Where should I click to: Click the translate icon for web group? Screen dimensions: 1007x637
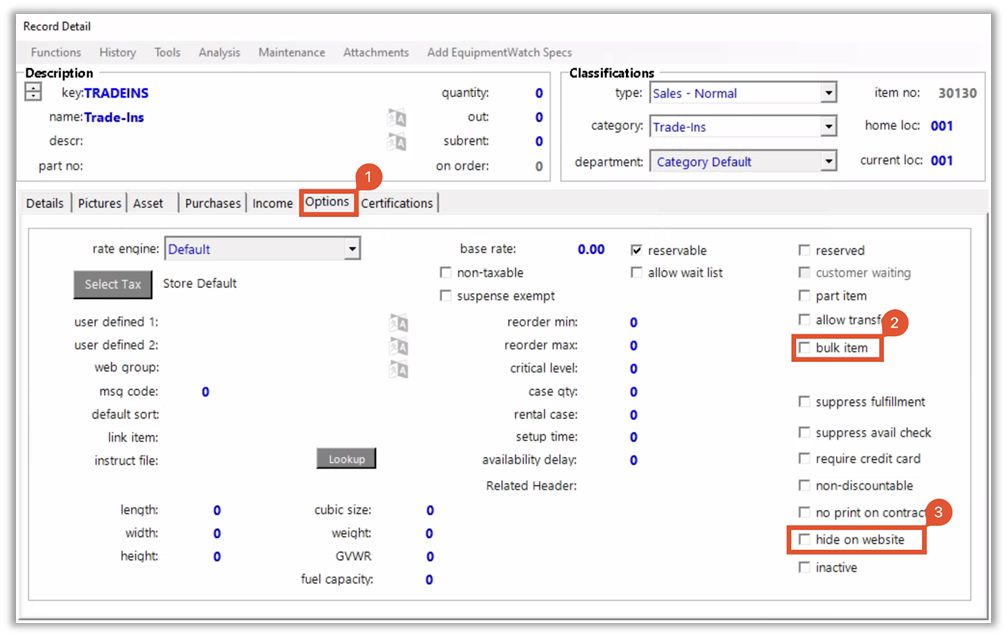399,369
